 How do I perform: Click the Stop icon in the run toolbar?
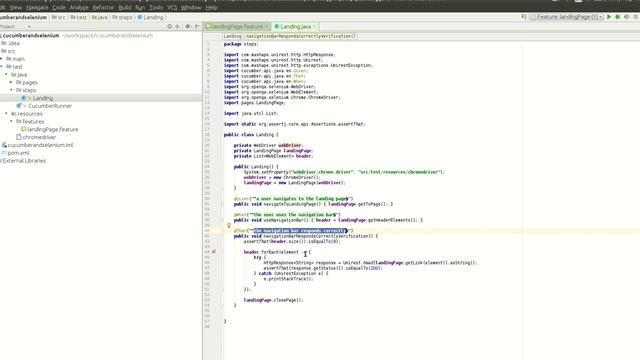(636, 17)
